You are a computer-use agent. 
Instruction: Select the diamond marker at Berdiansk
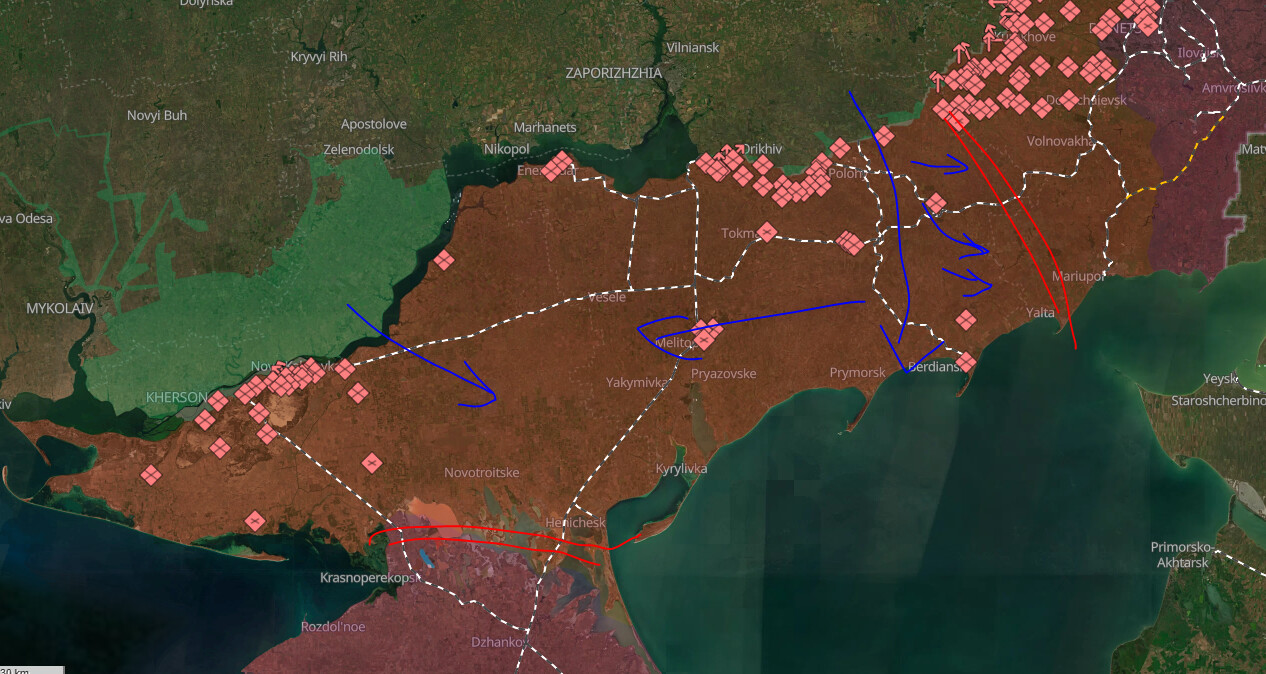point(965,362)
